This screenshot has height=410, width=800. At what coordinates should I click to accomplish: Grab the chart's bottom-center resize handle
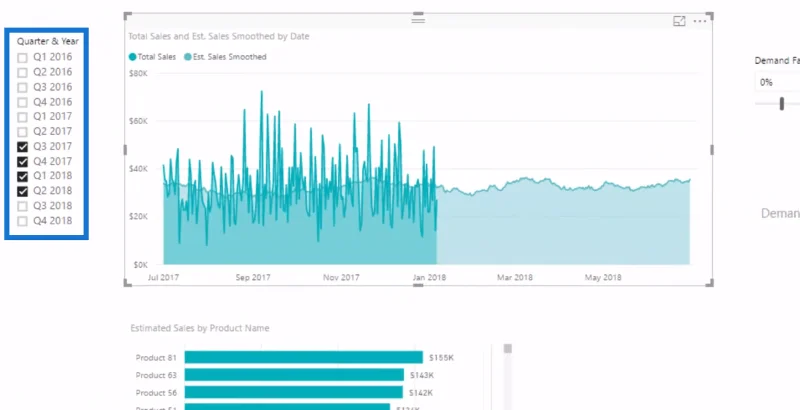pyautogui.click(x=418, y=285)
